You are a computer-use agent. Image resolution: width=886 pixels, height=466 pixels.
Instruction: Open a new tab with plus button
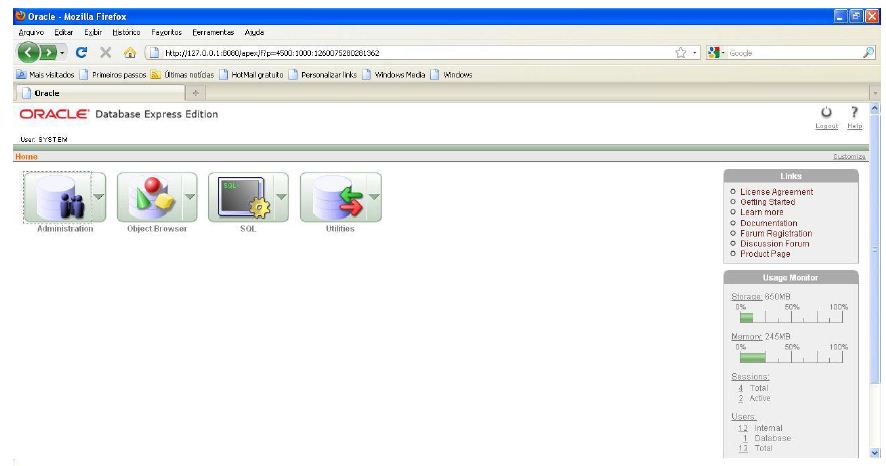196,93
